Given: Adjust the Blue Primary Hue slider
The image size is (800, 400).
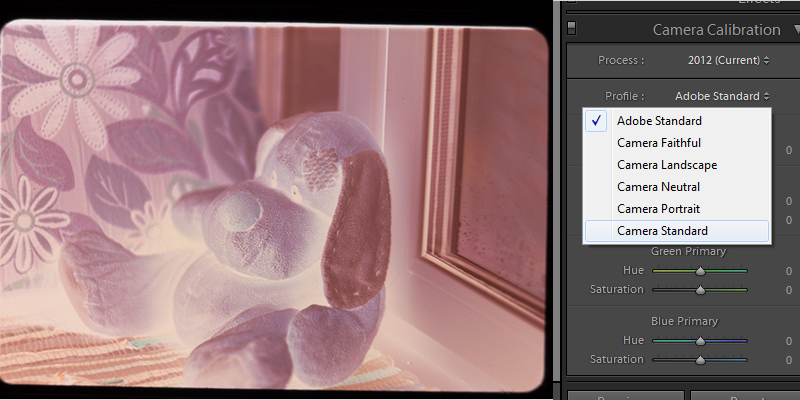Looking at the screenshot, I should tap(700, 341).
